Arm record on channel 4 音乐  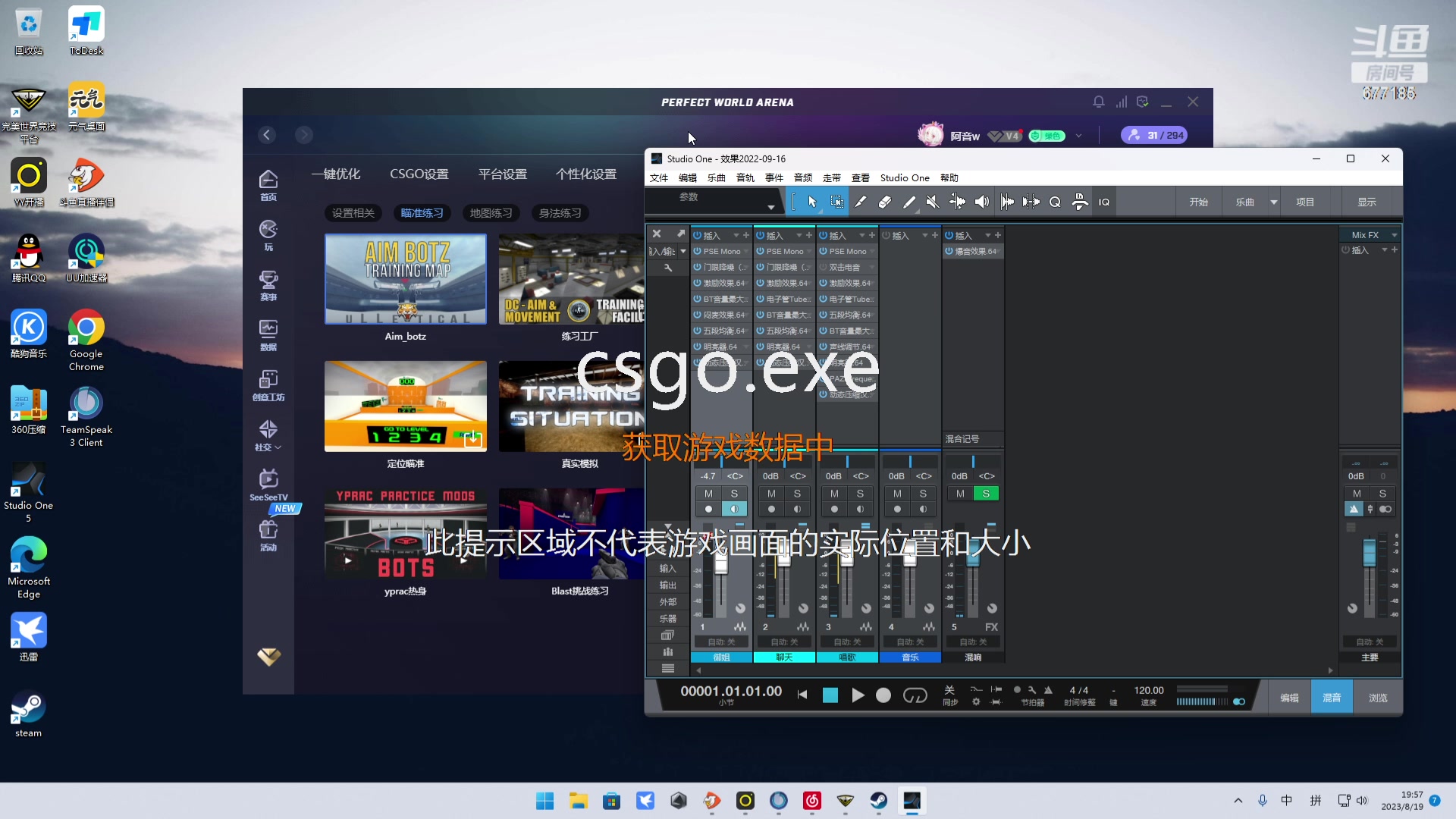(x=897, y=509)
